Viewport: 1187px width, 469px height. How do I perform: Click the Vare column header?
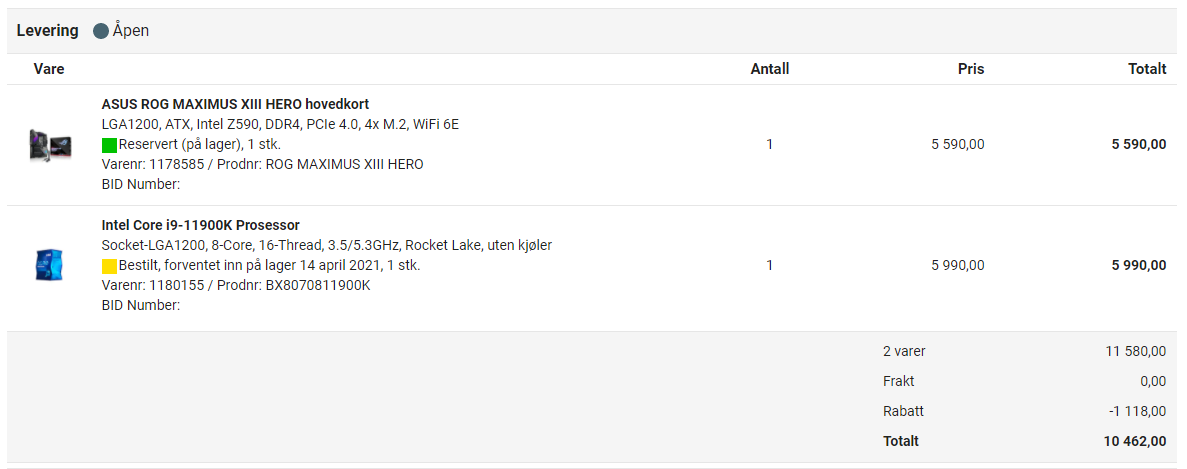(x=49, y=69)
